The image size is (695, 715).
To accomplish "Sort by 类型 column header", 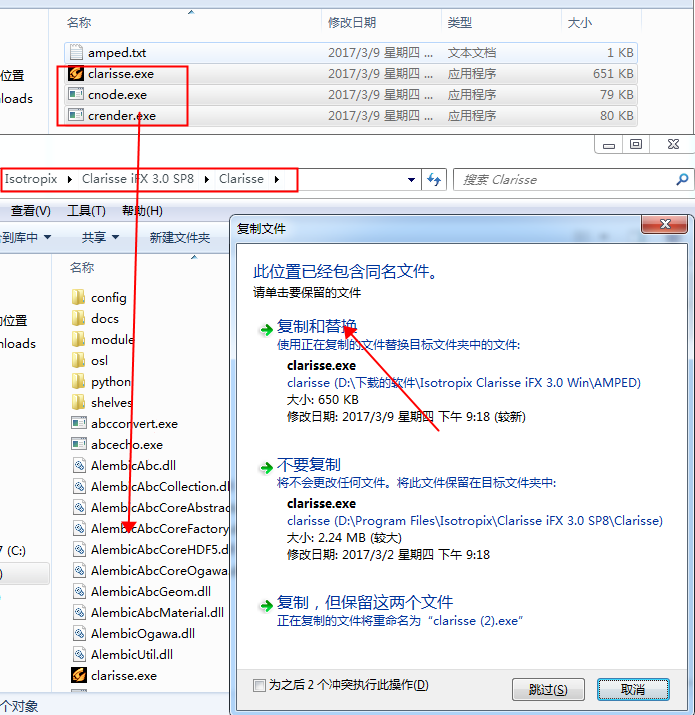I will 460,22.
